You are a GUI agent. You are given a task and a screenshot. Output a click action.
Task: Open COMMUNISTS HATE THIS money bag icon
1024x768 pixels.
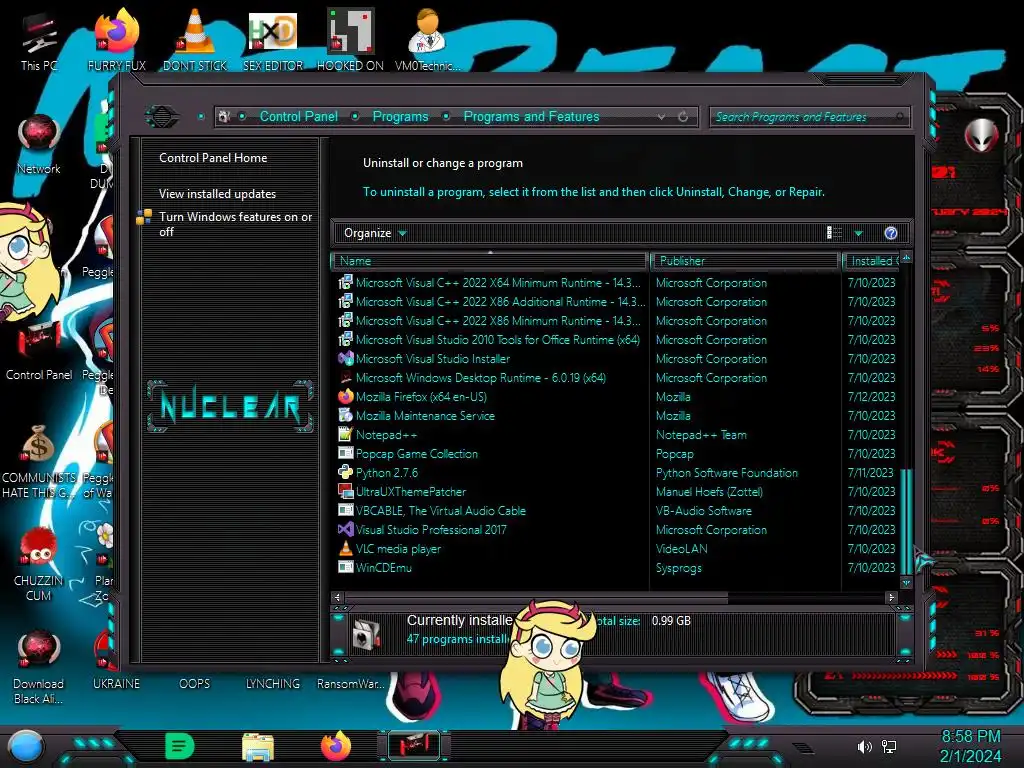39,461
